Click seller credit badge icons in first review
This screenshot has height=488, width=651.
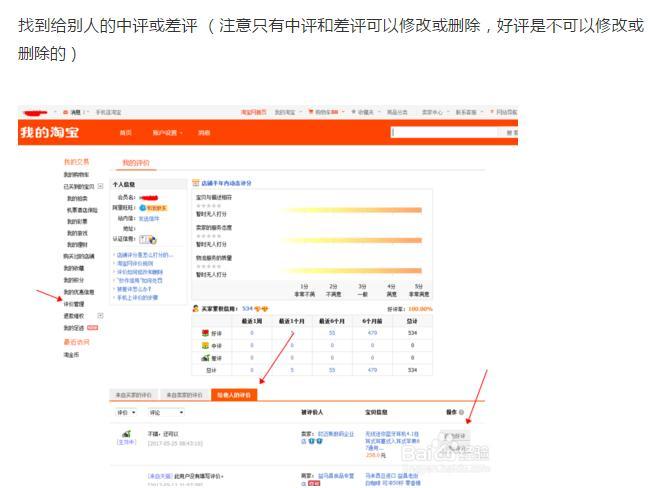click(315, 441)
